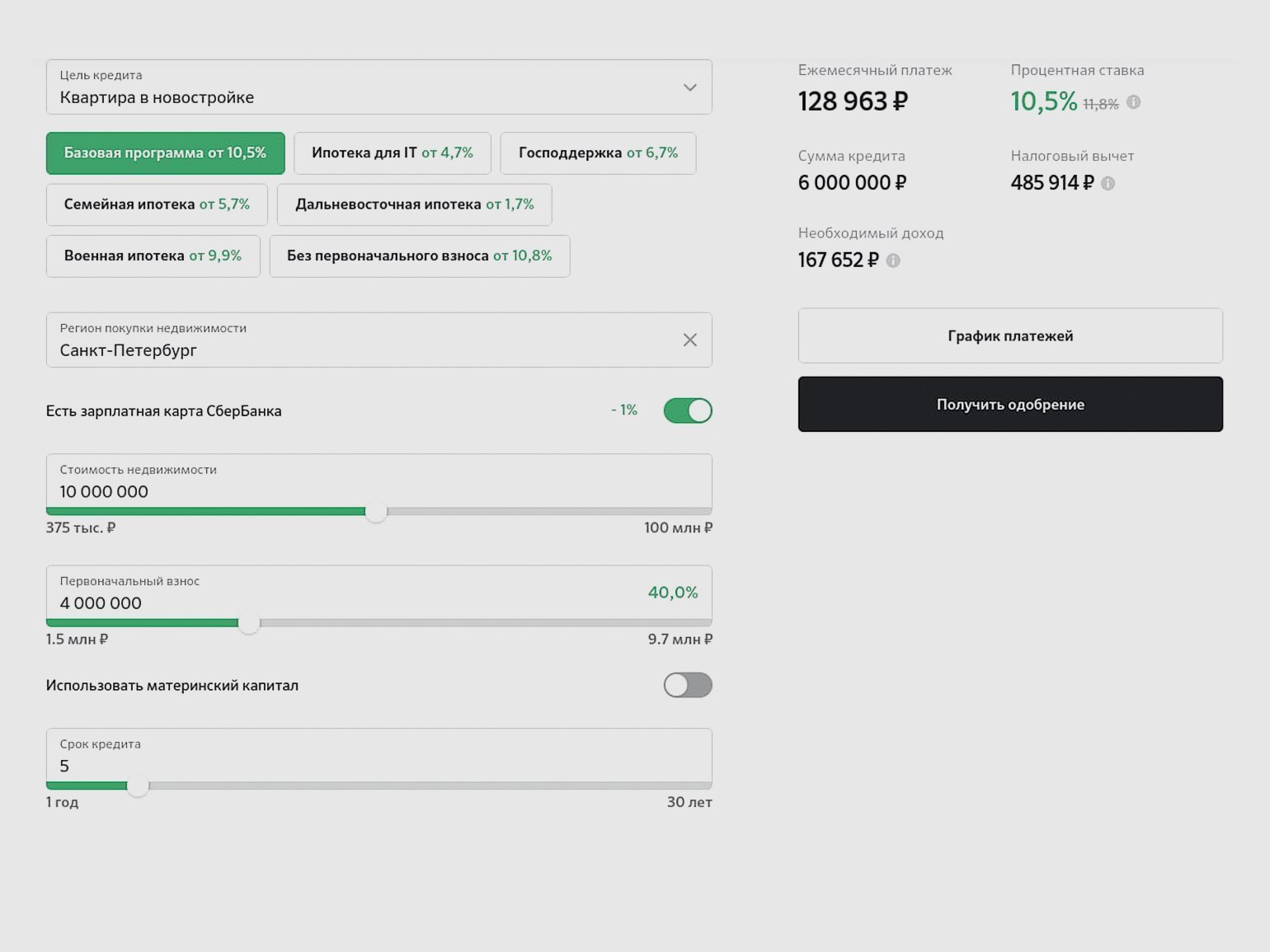Choose Семейная ипотека program

pos(157,204)
